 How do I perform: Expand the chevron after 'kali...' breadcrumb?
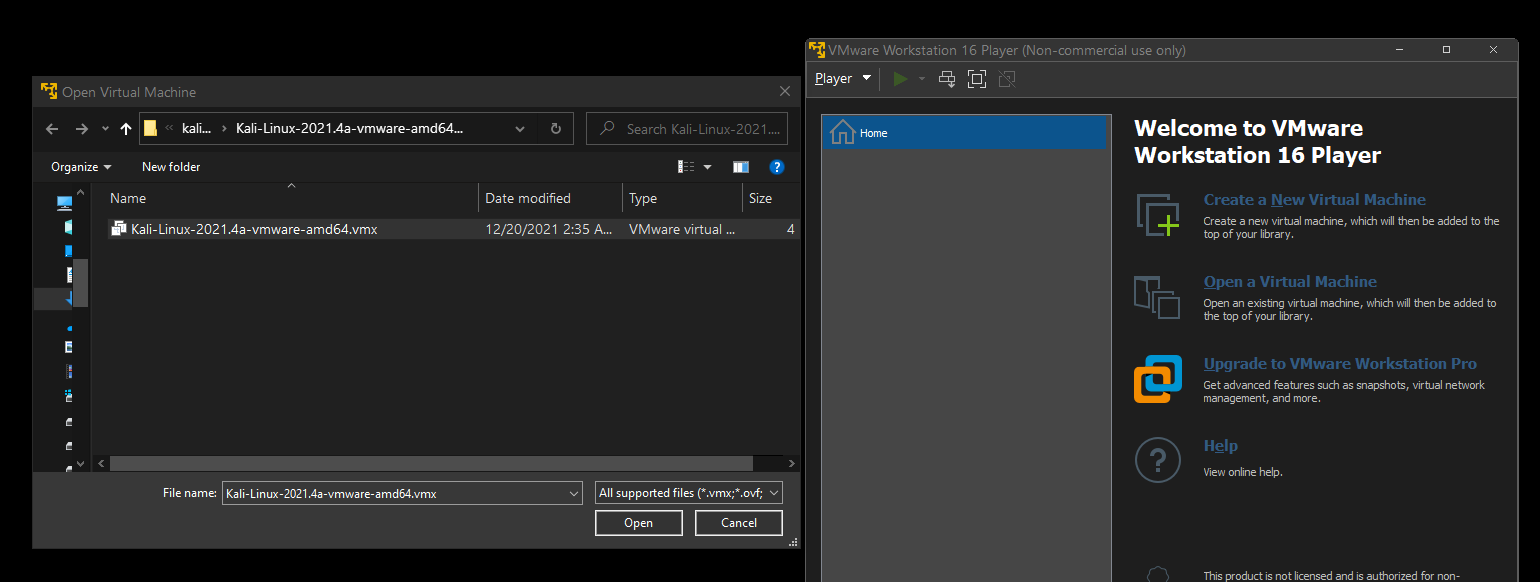224,129
